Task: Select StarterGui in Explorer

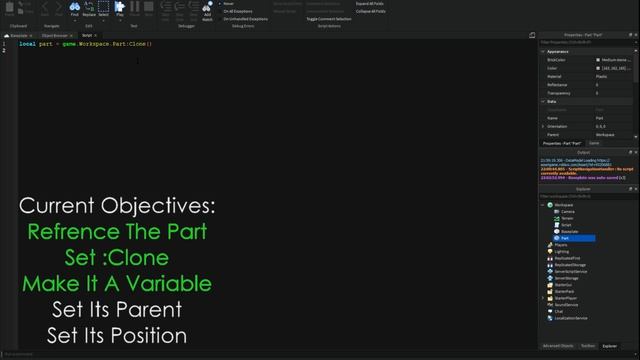Action: point(560,285)
